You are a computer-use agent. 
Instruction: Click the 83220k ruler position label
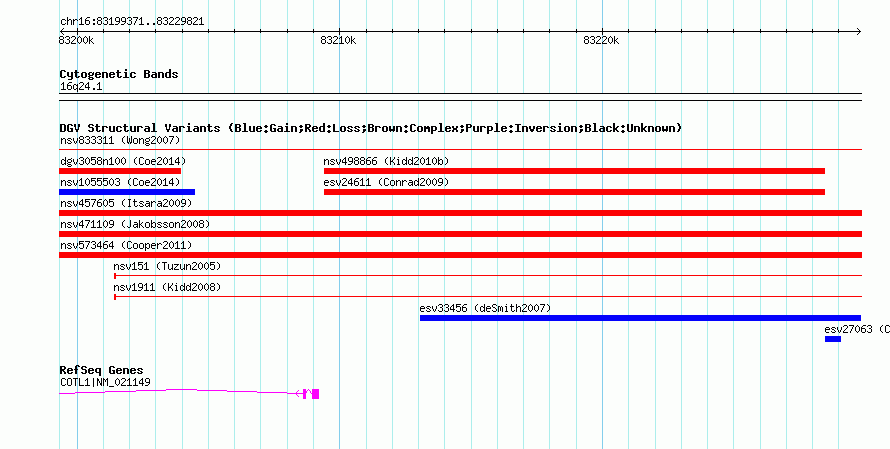click(601, 41)
